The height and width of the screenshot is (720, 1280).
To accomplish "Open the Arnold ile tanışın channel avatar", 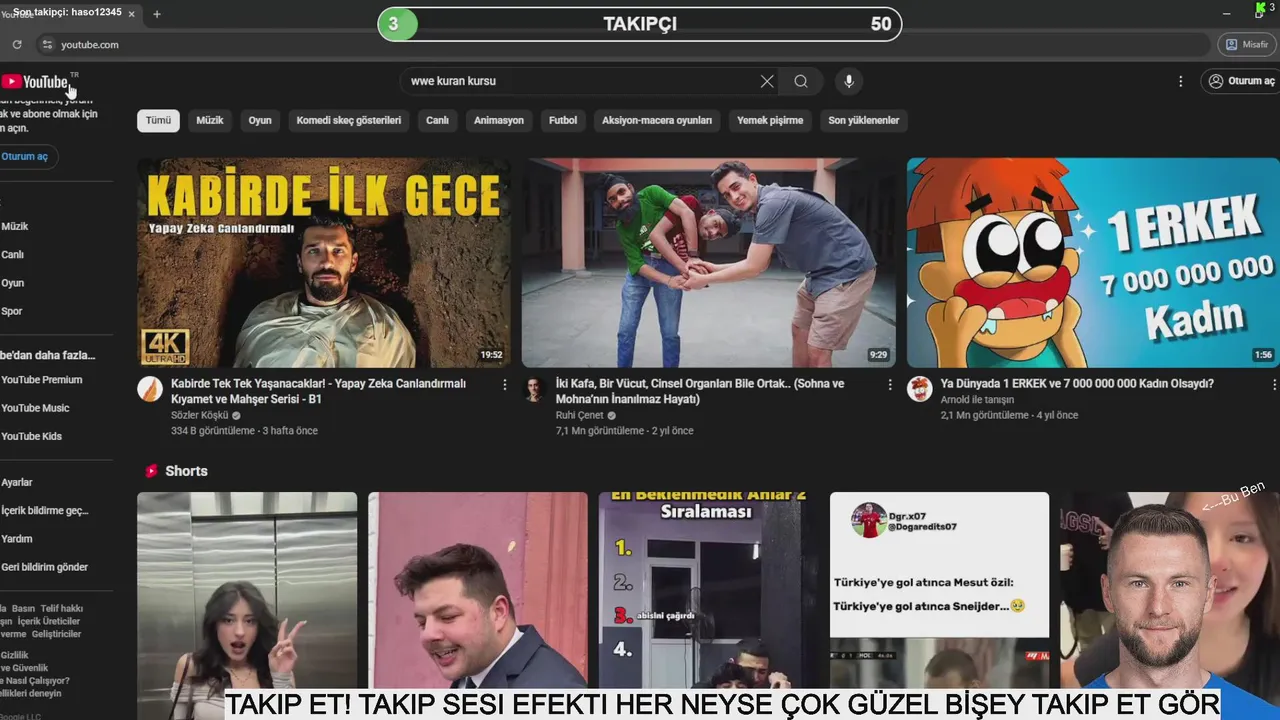I will coord(920,389).
